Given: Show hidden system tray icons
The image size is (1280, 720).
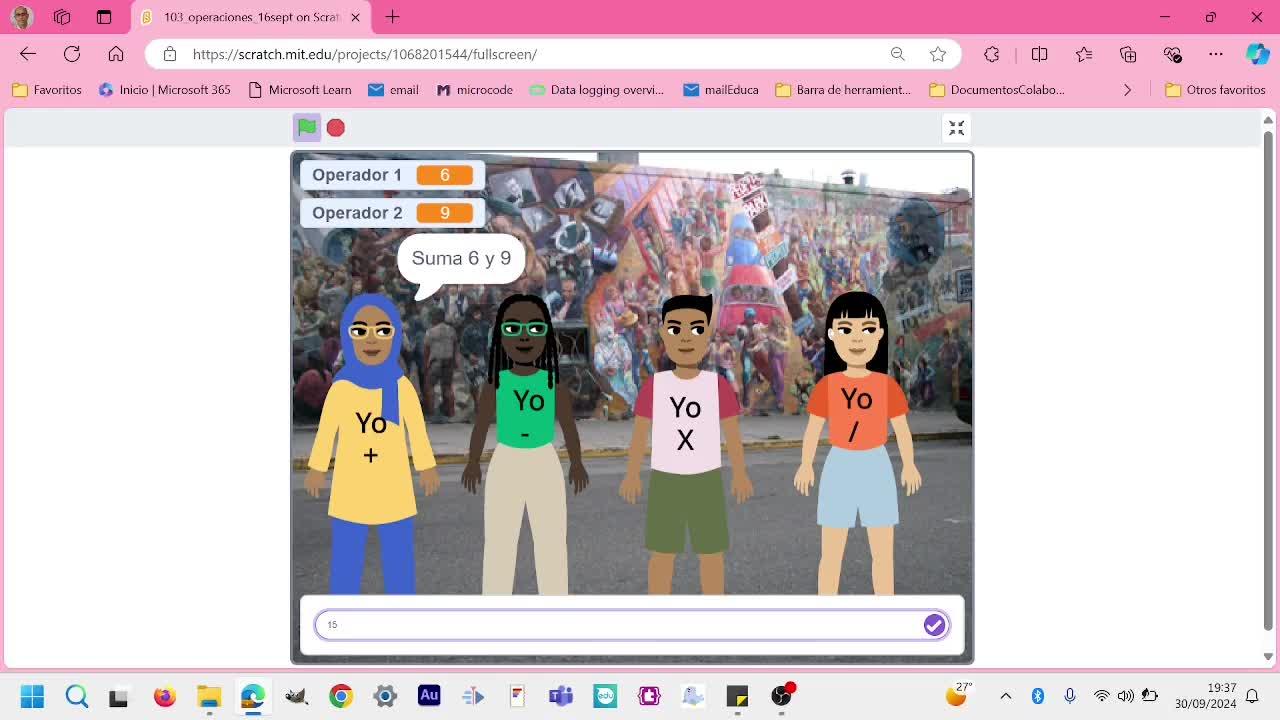Looking at the screenshot, I should (x=1006, y=696).
